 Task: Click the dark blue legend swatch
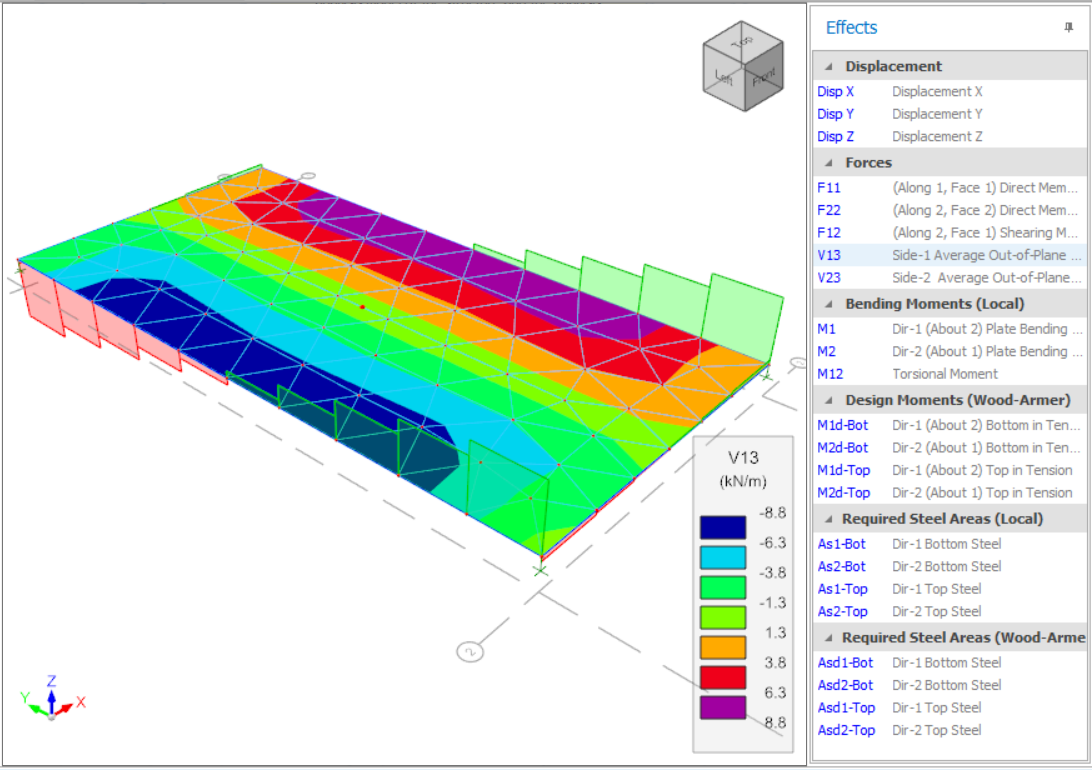(722, 527)
